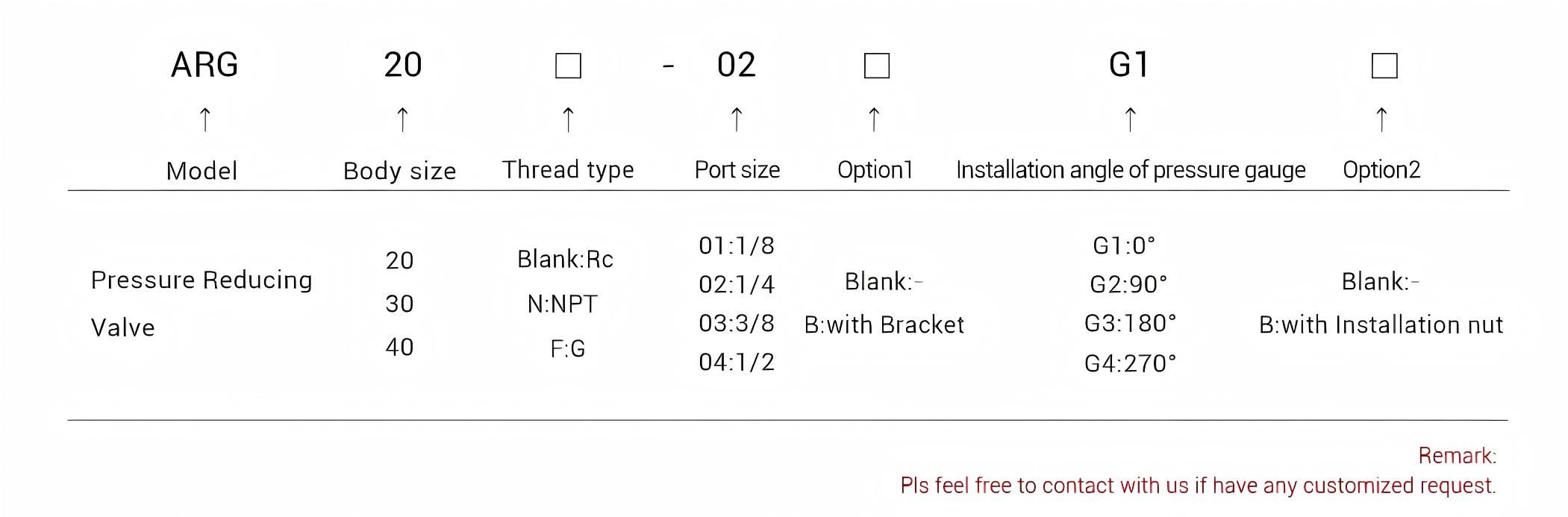The height and width of the screenshot is (517, 1568).
Task: Choose the 03:3/8 port size option
Action: 737,324
